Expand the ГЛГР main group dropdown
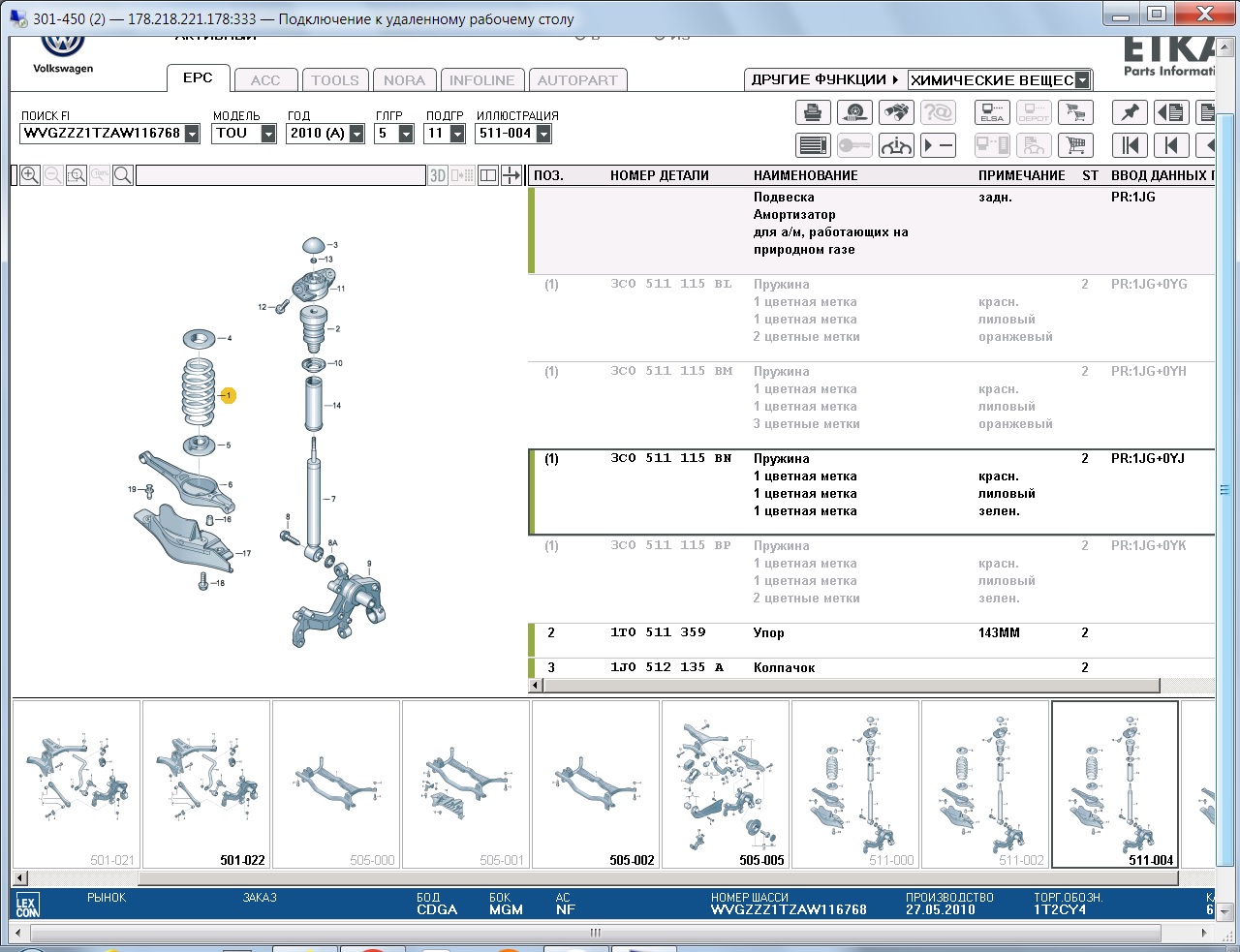The width and height of the screenshot is (1240, 952). [406, 134]
